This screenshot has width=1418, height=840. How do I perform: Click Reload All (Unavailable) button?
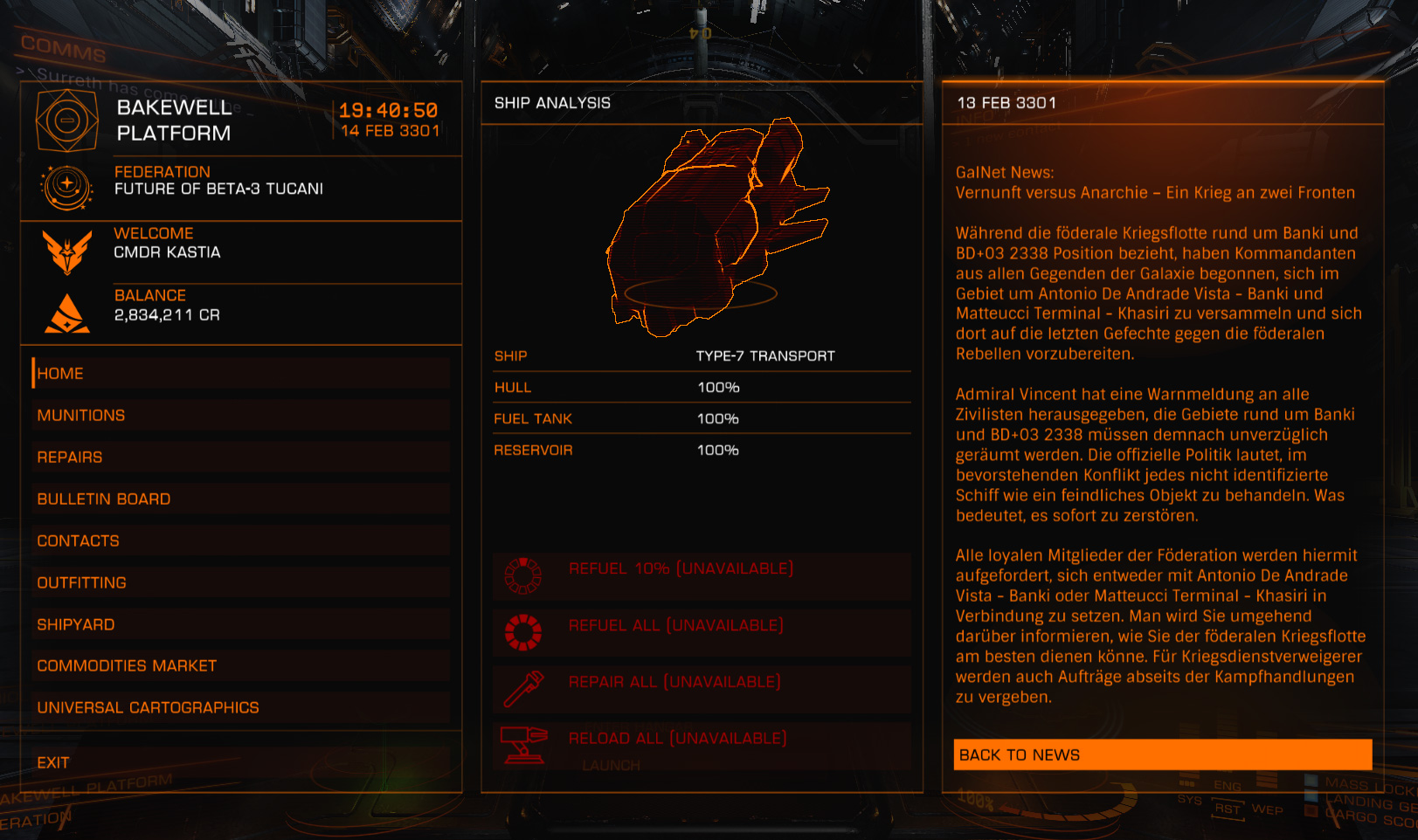coord(702,745)
